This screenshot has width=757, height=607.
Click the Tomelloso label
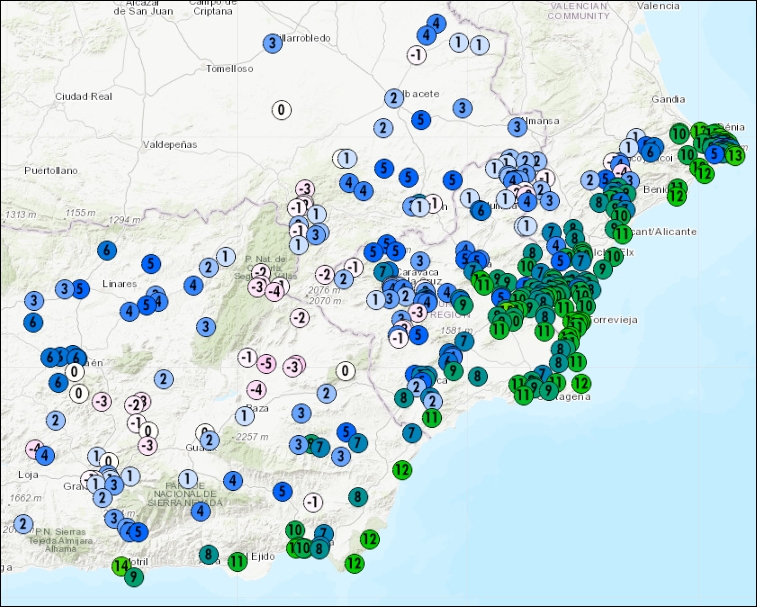(x=229, y=69)
